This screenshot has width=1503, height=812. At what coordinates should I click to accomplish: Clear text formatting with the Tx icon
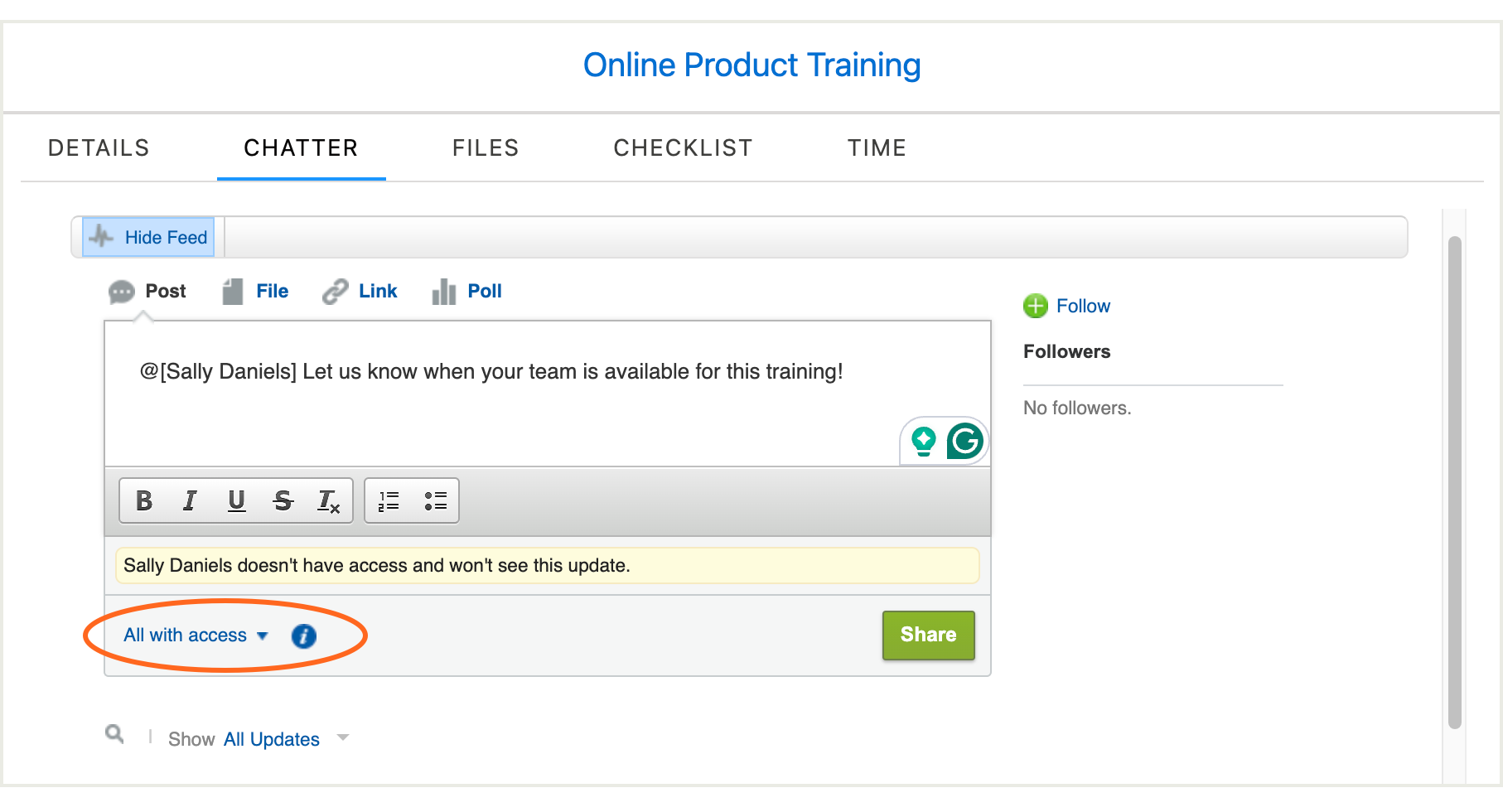click(x=328, y=500)
